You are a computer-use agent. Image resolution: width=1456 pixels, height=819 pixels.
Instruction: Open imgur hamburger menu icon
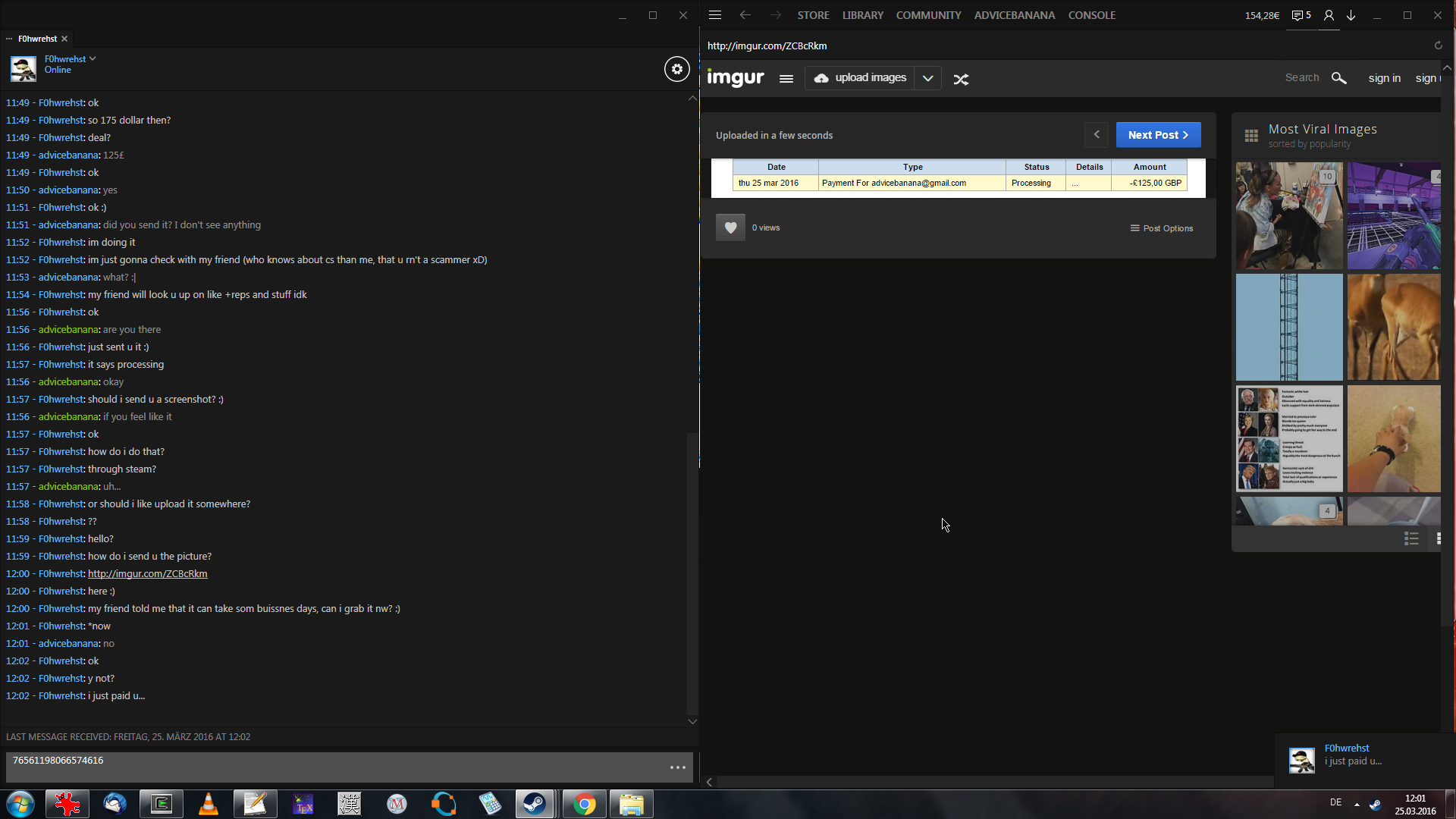tap(786, 79)
